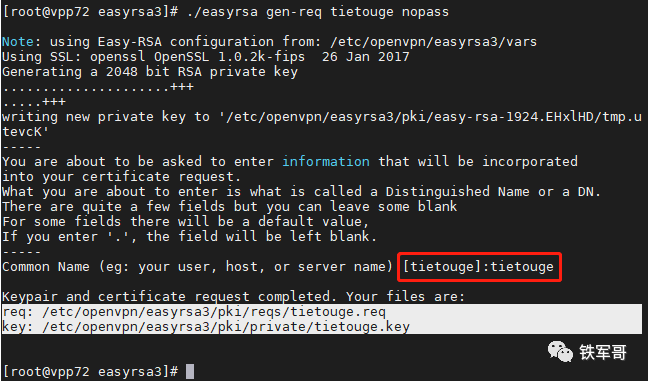Click the cyan 'Note' word
Screen dimensions: 648x381
[18, 42]
